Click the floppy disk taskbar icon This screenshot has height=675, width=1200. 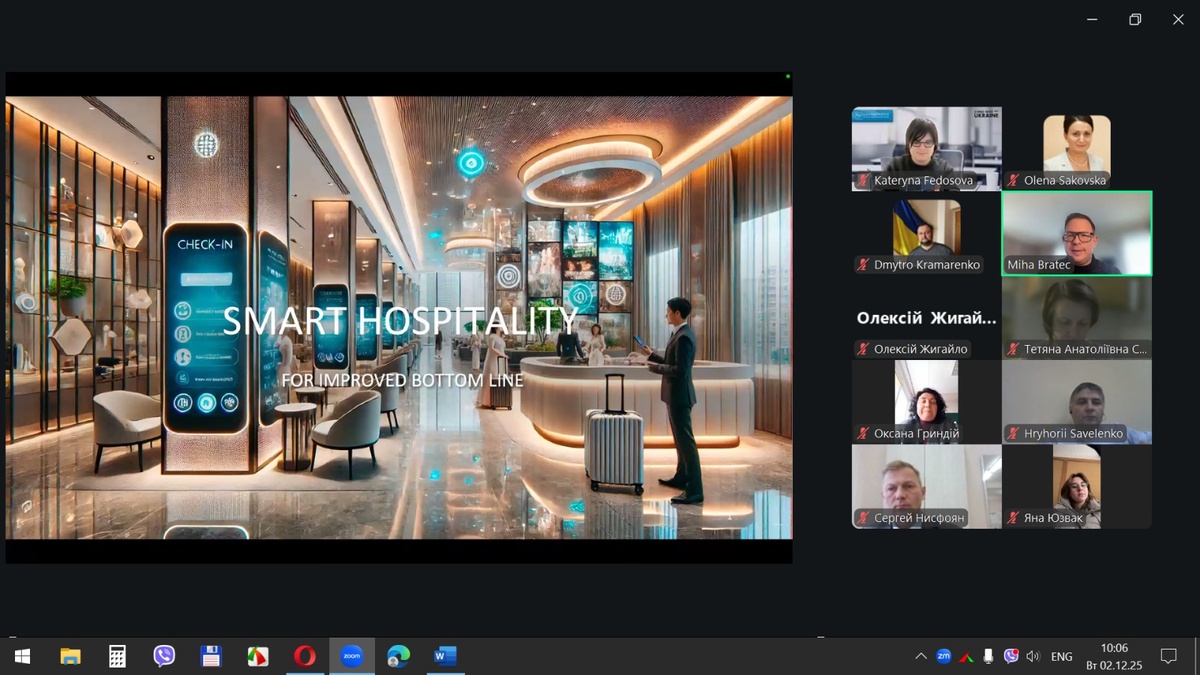pos(211,656)
